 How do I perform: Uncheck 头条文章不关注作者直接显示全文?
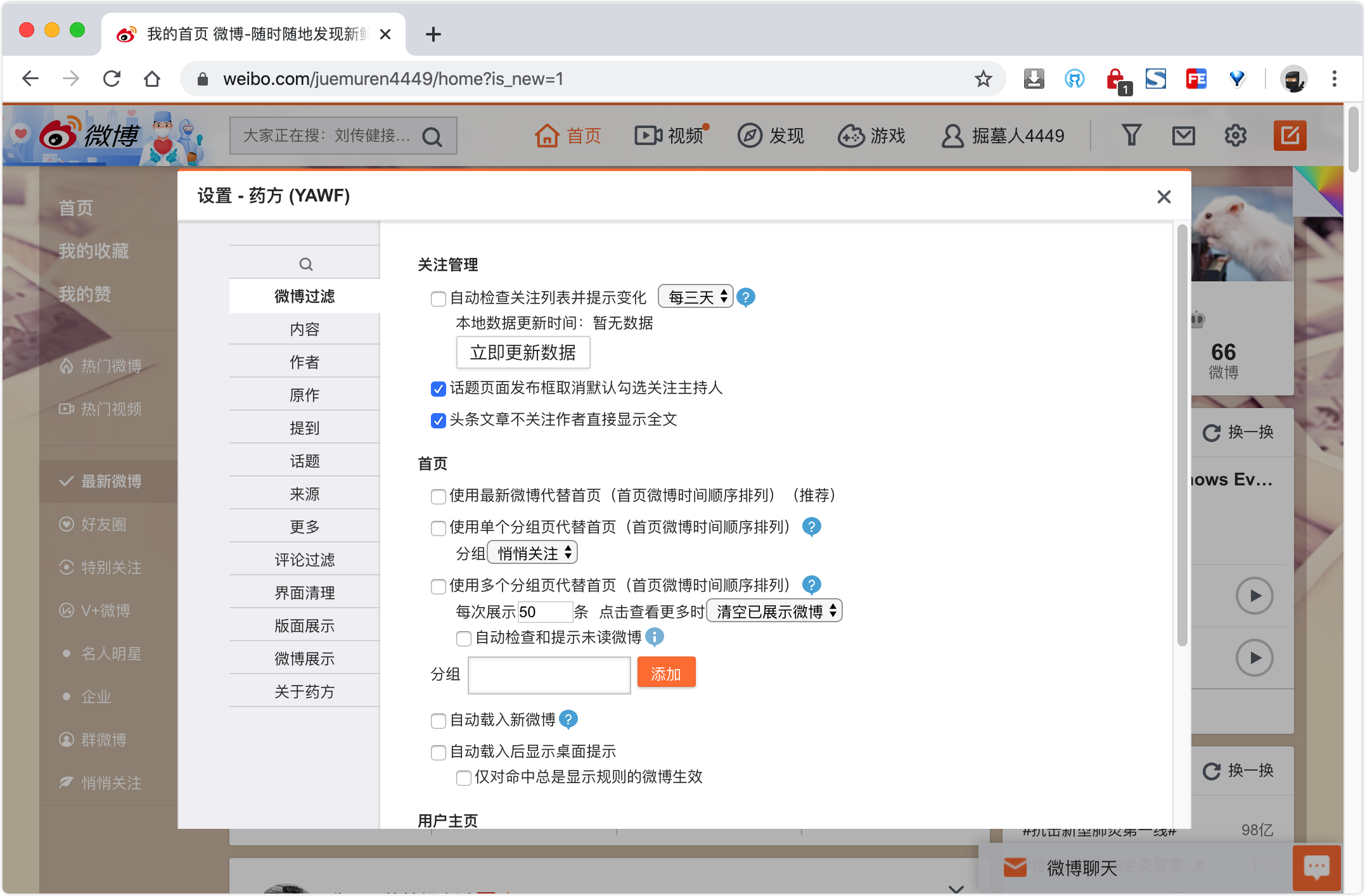coord(438,421)
